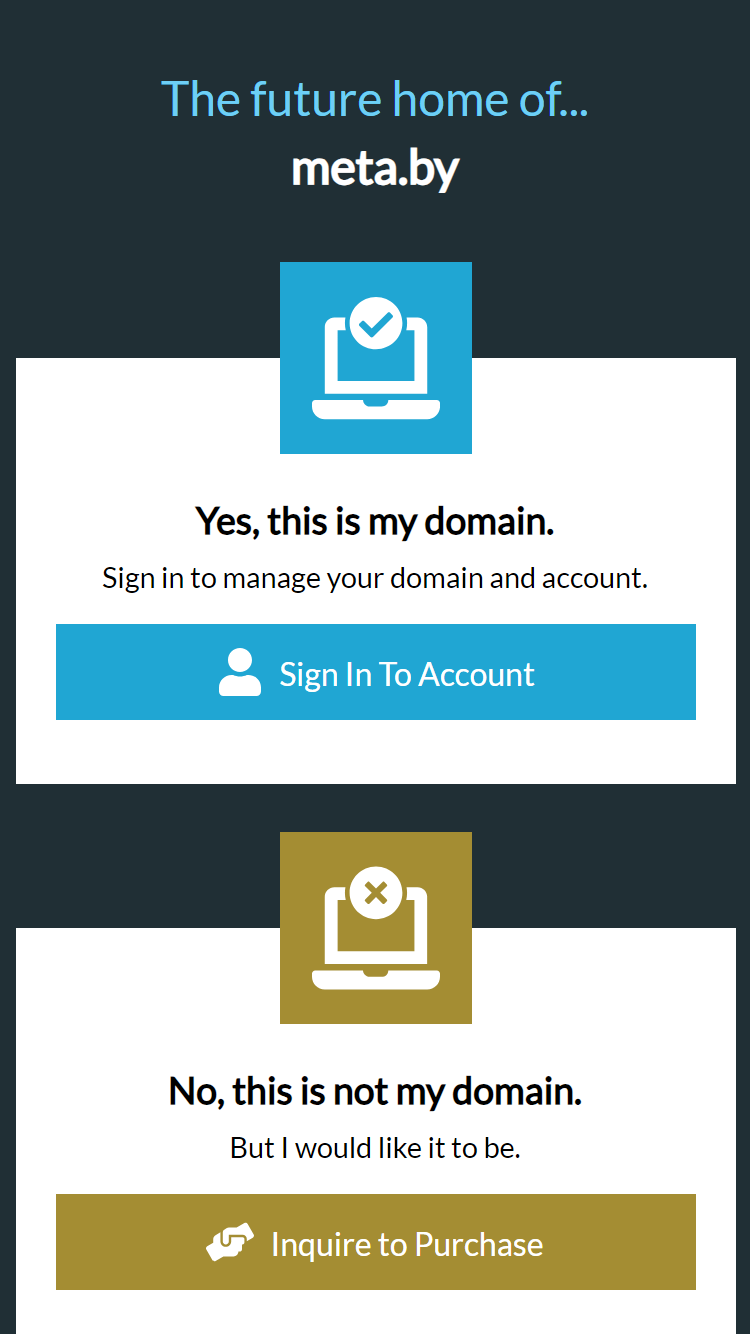Click the user silhouette icon in the sign-in button
This screenshot has height=1334, width=750.
click(240, 673)
